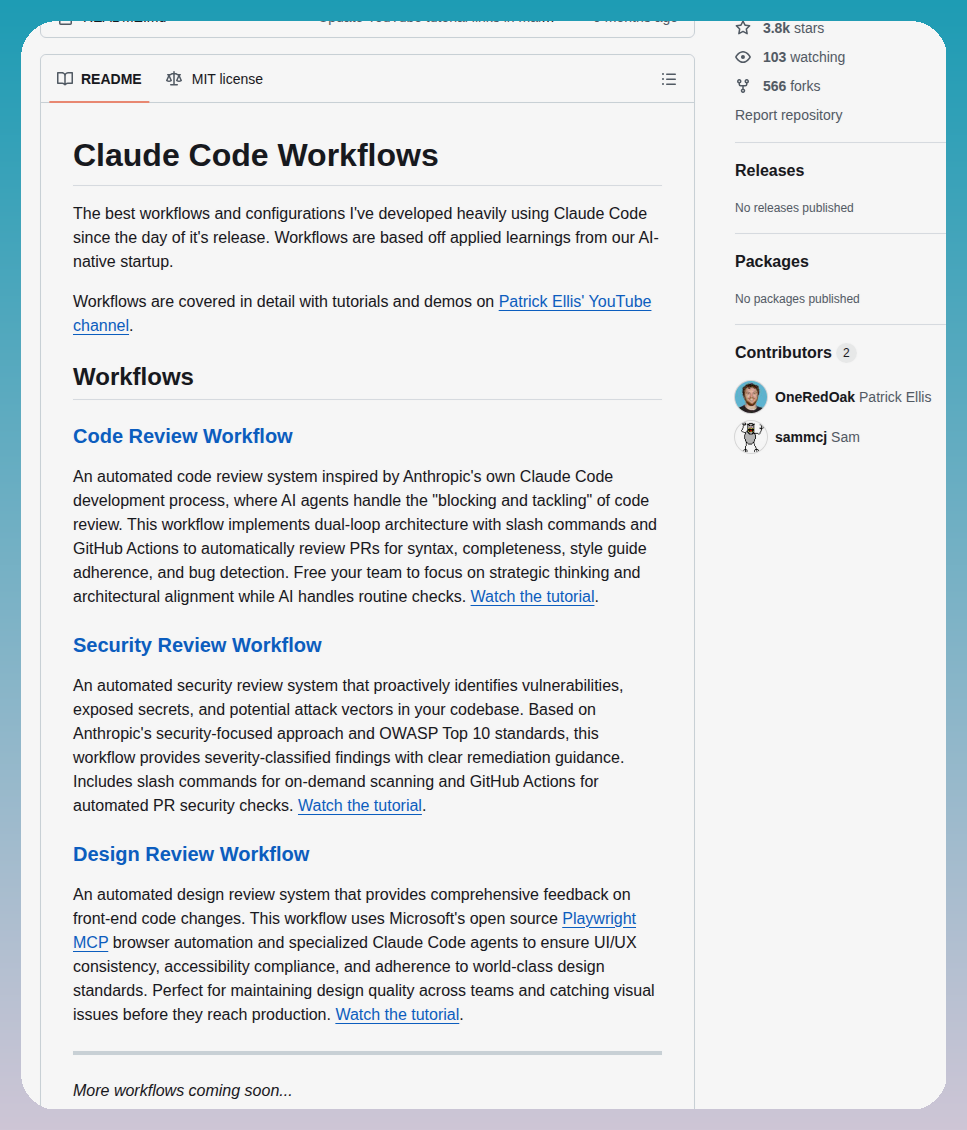Click Report repository

(x=788, y=115)
